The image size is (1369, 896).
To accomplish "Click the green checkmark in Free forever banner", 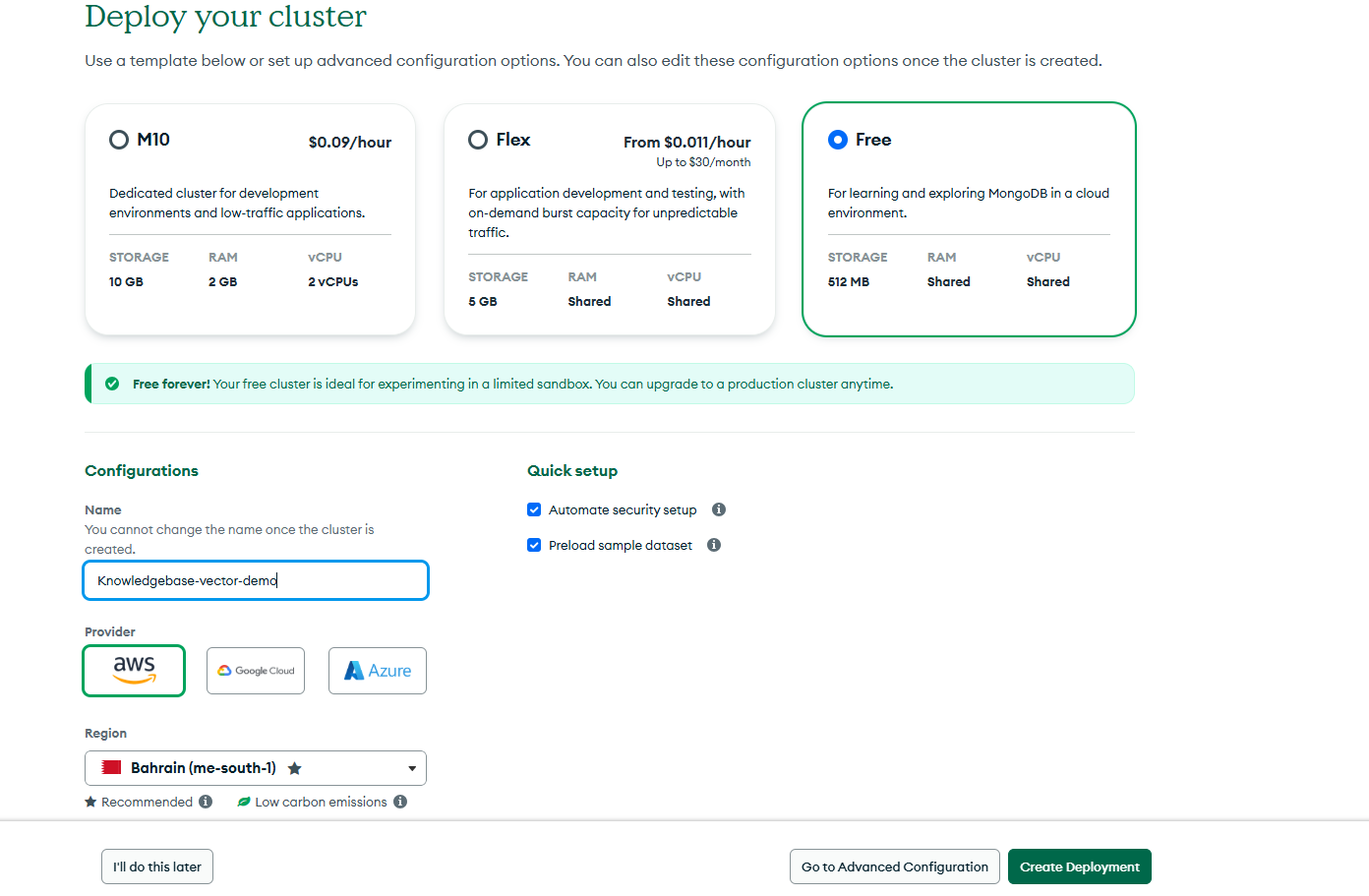I will coord(112,384).
